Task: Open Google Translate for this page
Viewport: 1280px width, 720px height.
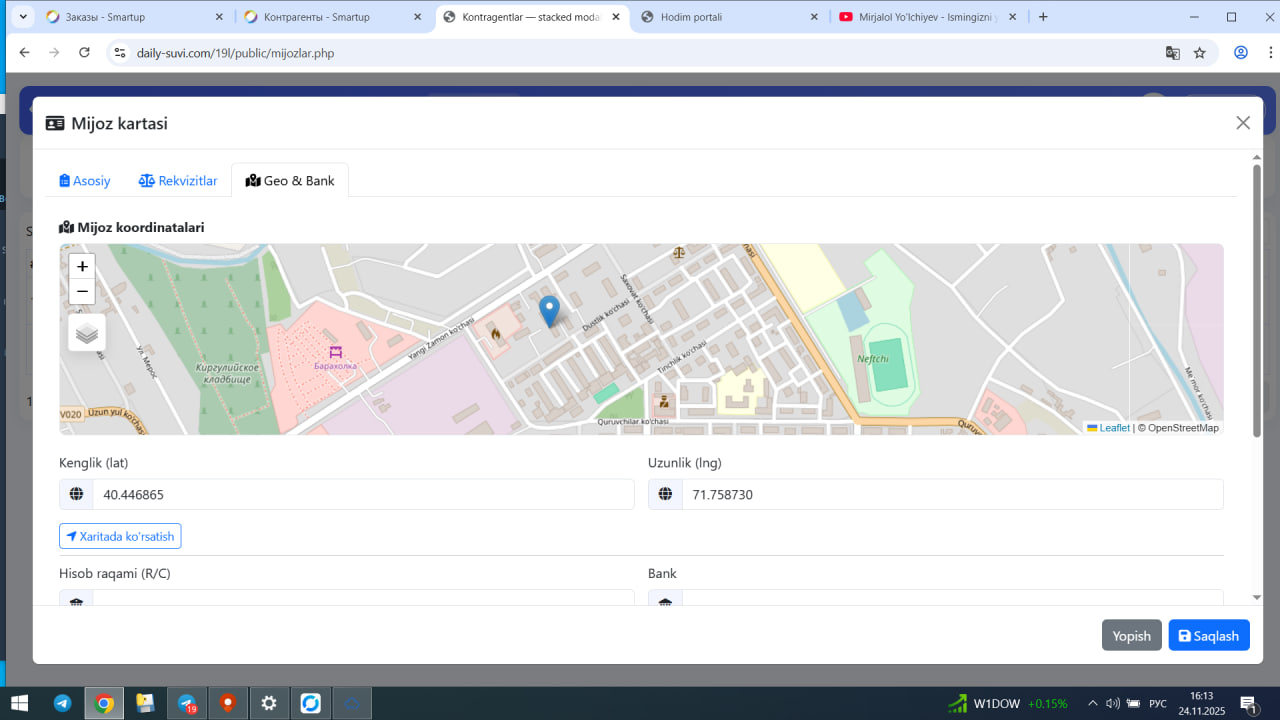Action: 1173,53
